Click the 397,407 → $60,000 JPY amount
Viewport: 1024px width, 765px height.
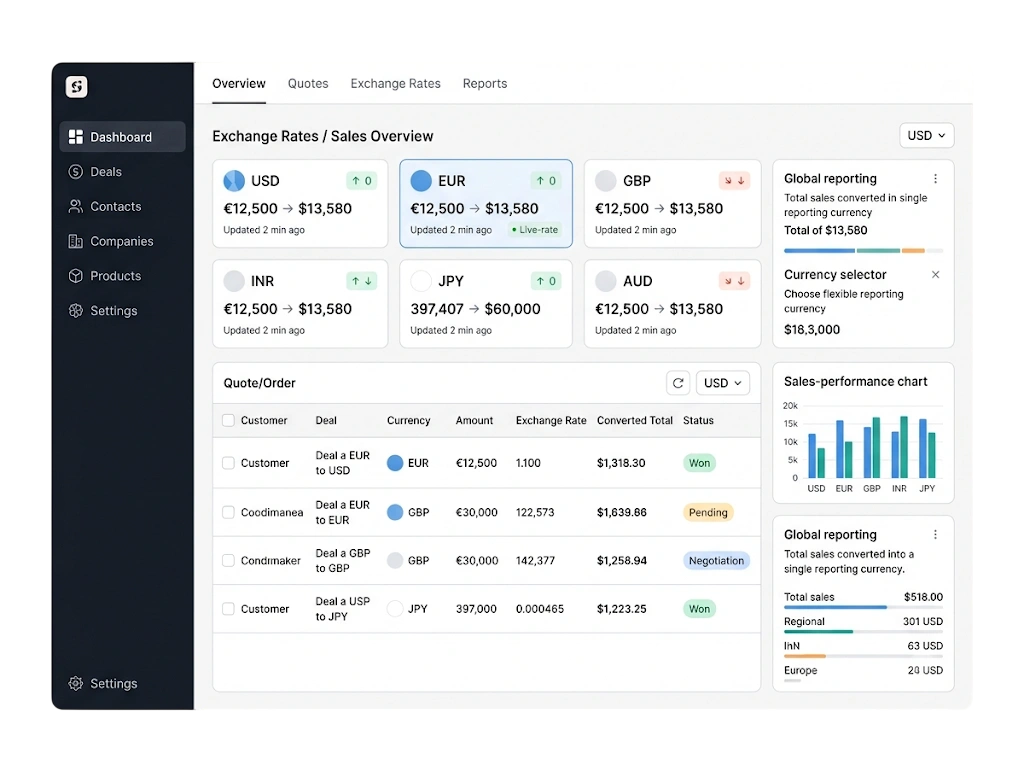(475, 309)
